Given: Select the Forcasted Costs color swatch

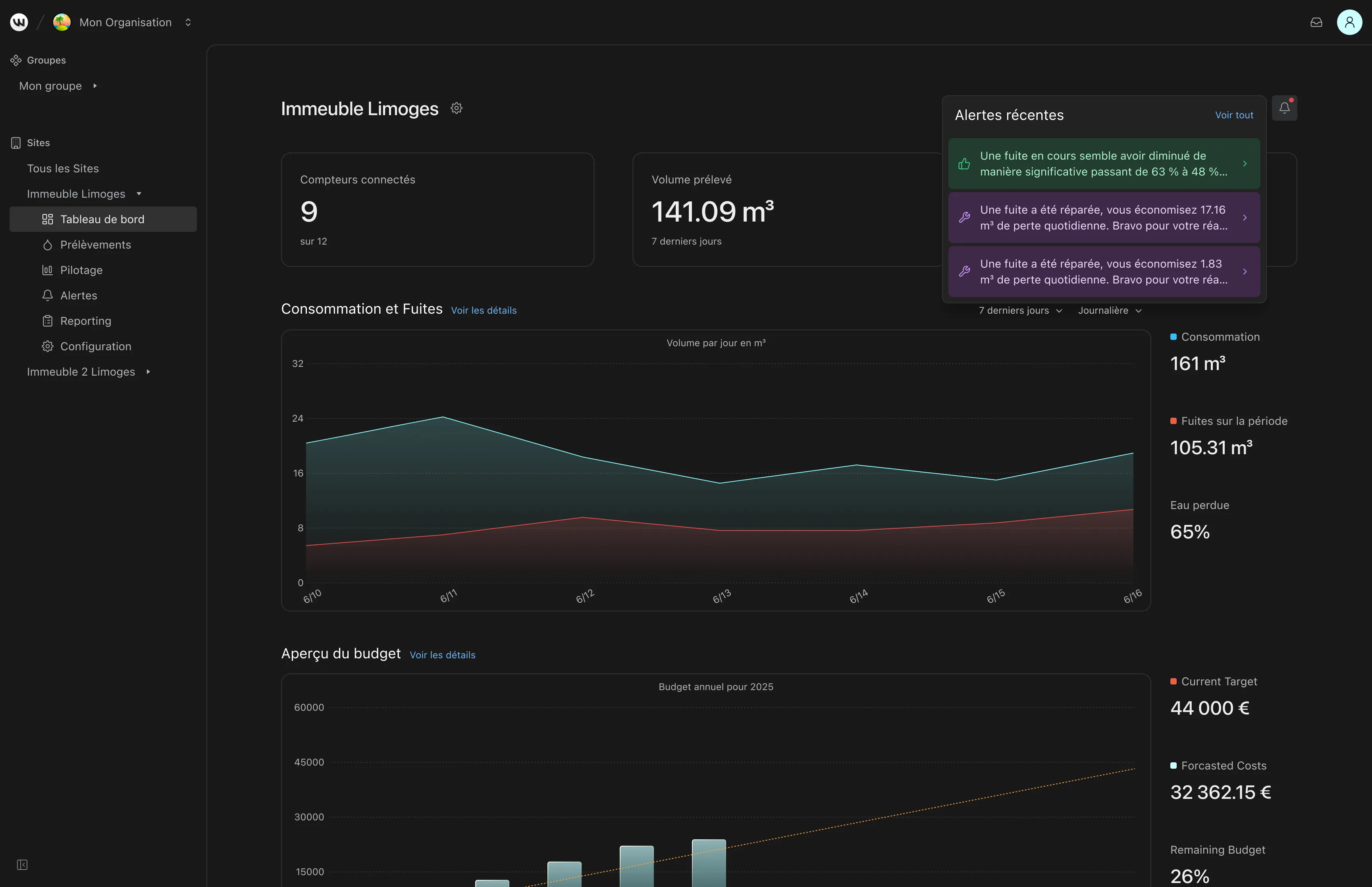Looking at the screenshot, I should tap(1174, 766).
